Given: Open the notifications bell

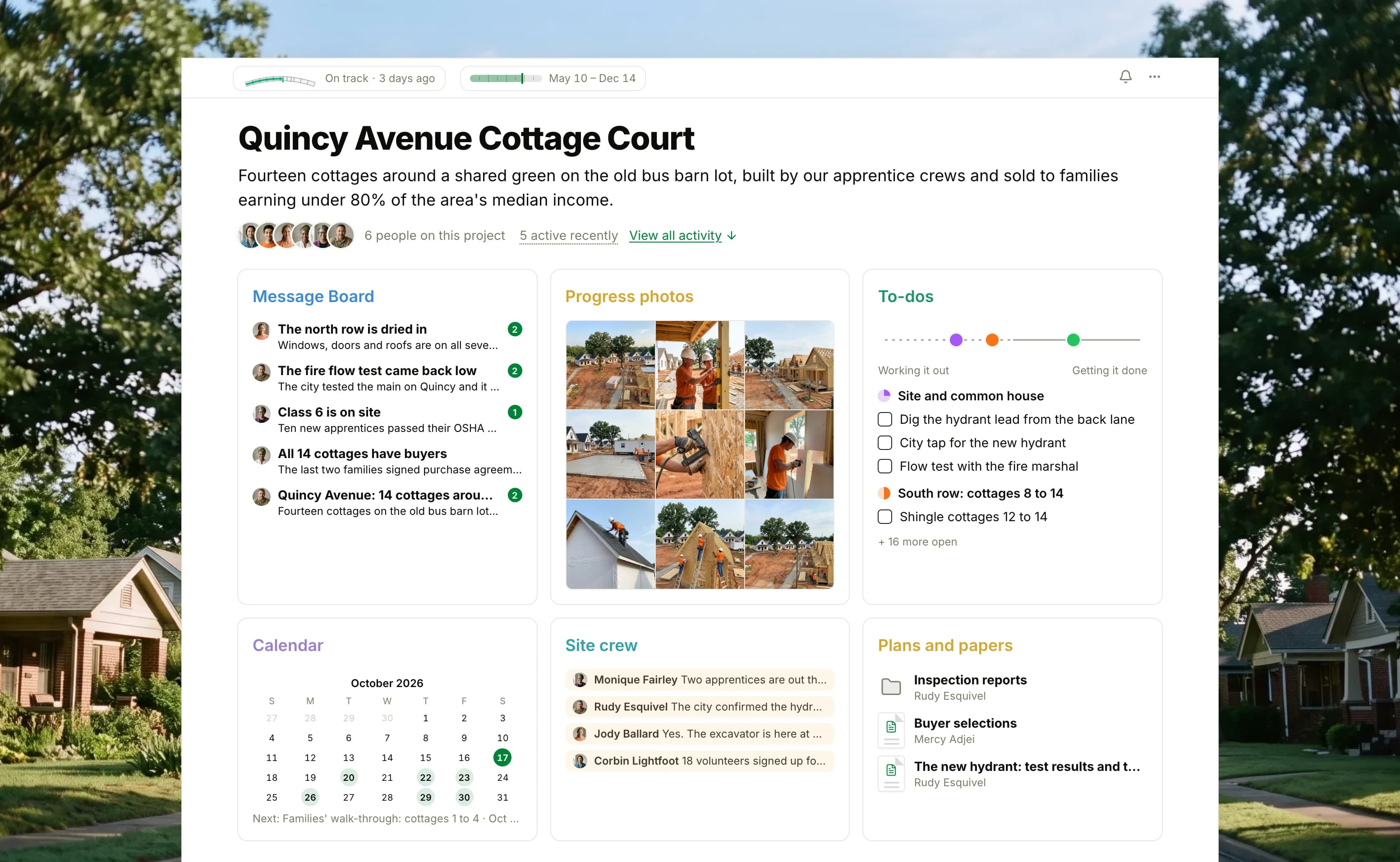Looking at the screenshot, I should click(x=1125, y=76).
